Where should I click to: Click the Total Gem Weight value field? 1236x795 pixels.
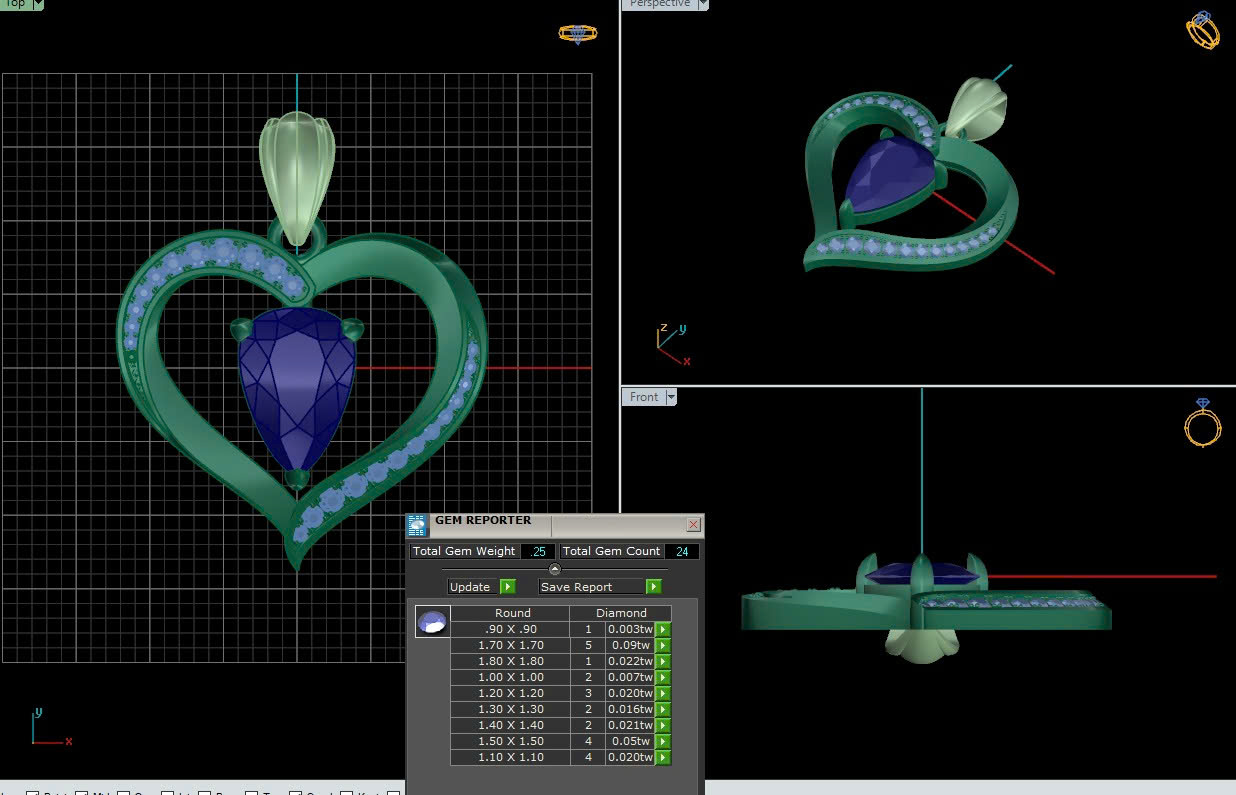(x=538, y=551)
